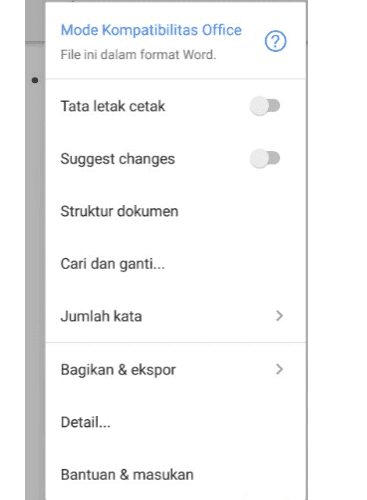Viewport: 367px width, 500px height.
Task: Open Bantuan & masukan
Action: click(176, 474)
